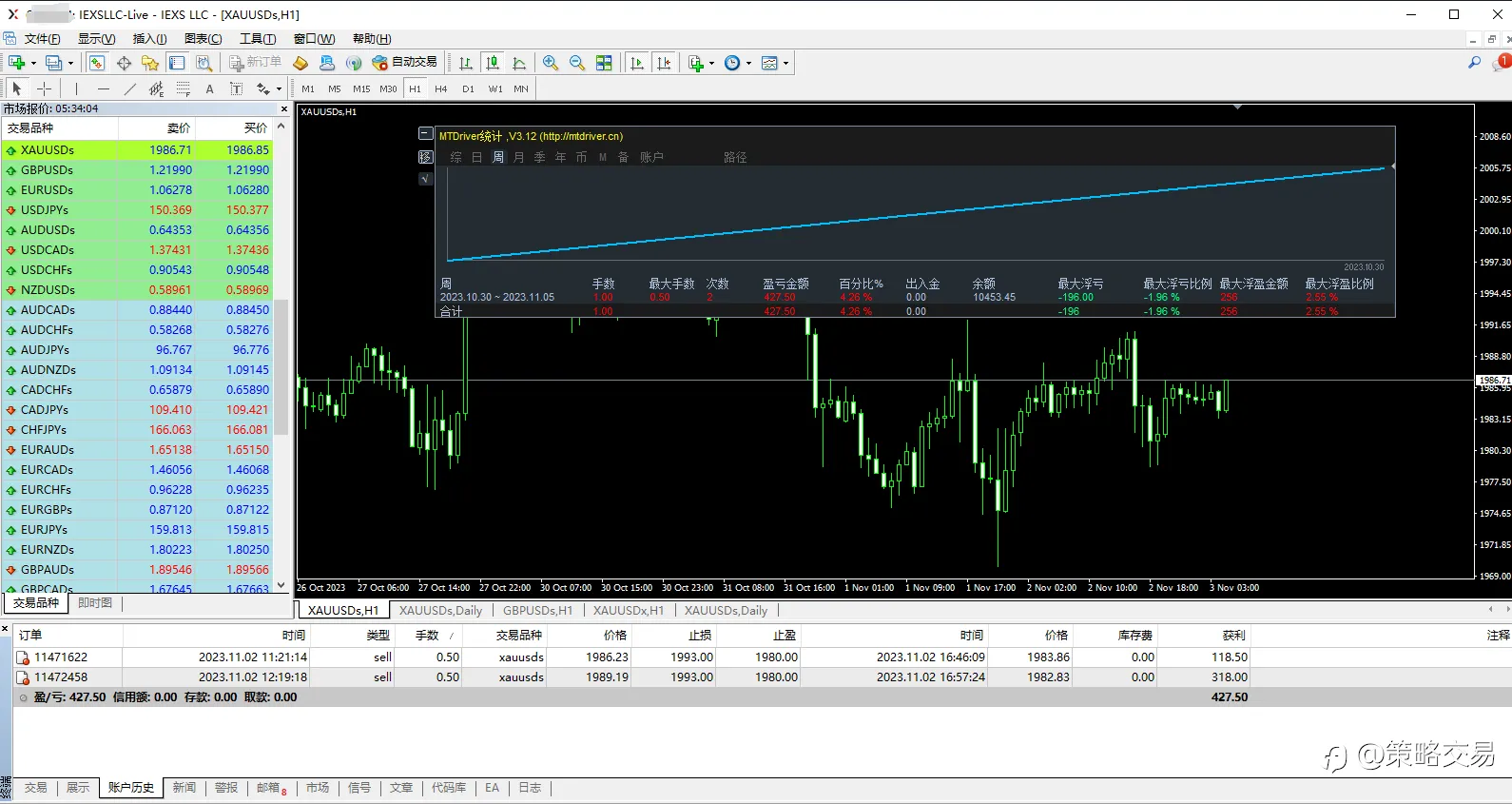1512x804 pixels.
Task: Switch to the XAUUSDx,H1 chart tab
Action: 629,611
